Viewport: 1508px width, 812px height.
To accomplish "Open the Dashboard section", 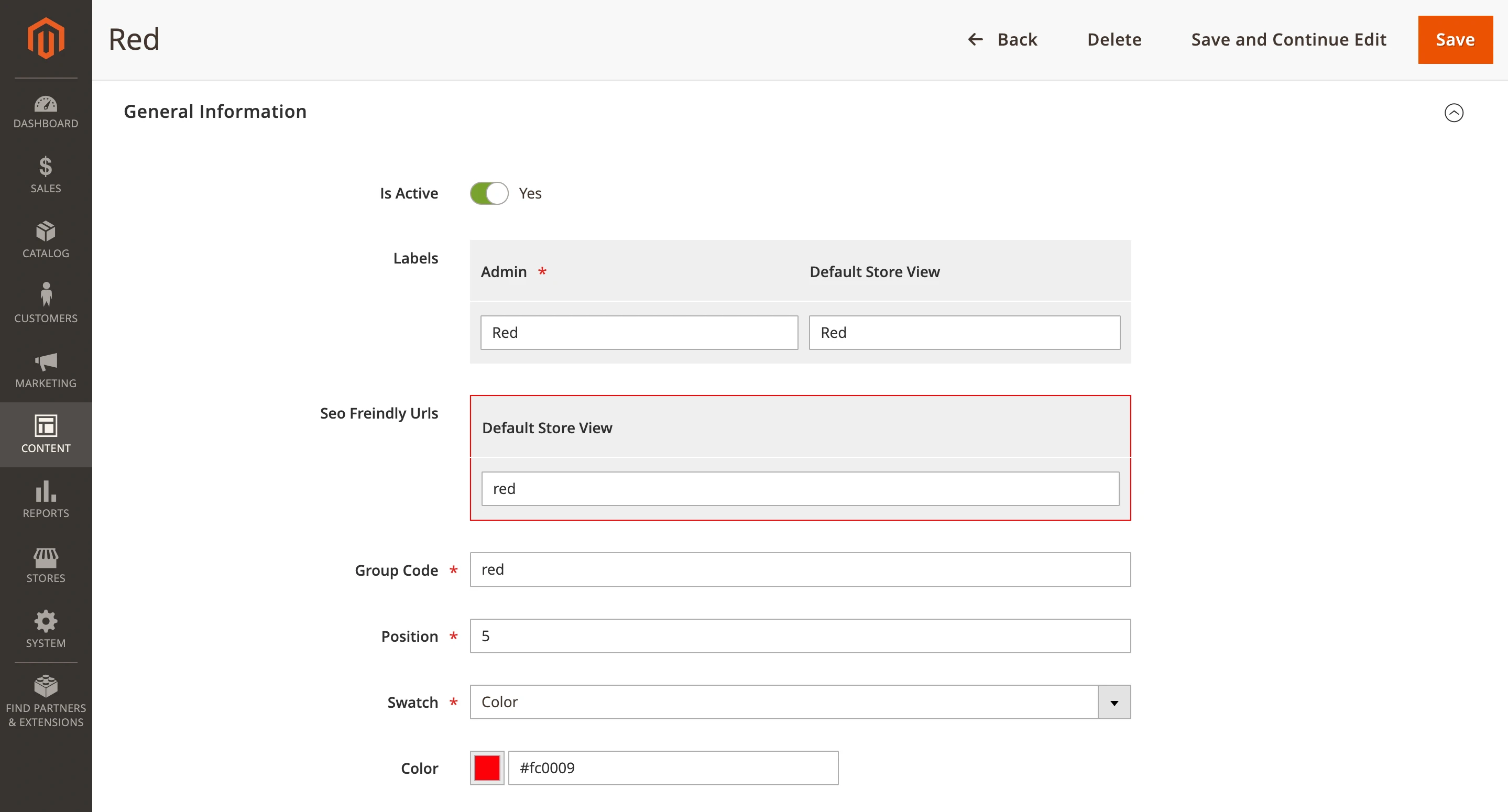I will (46, 111).
